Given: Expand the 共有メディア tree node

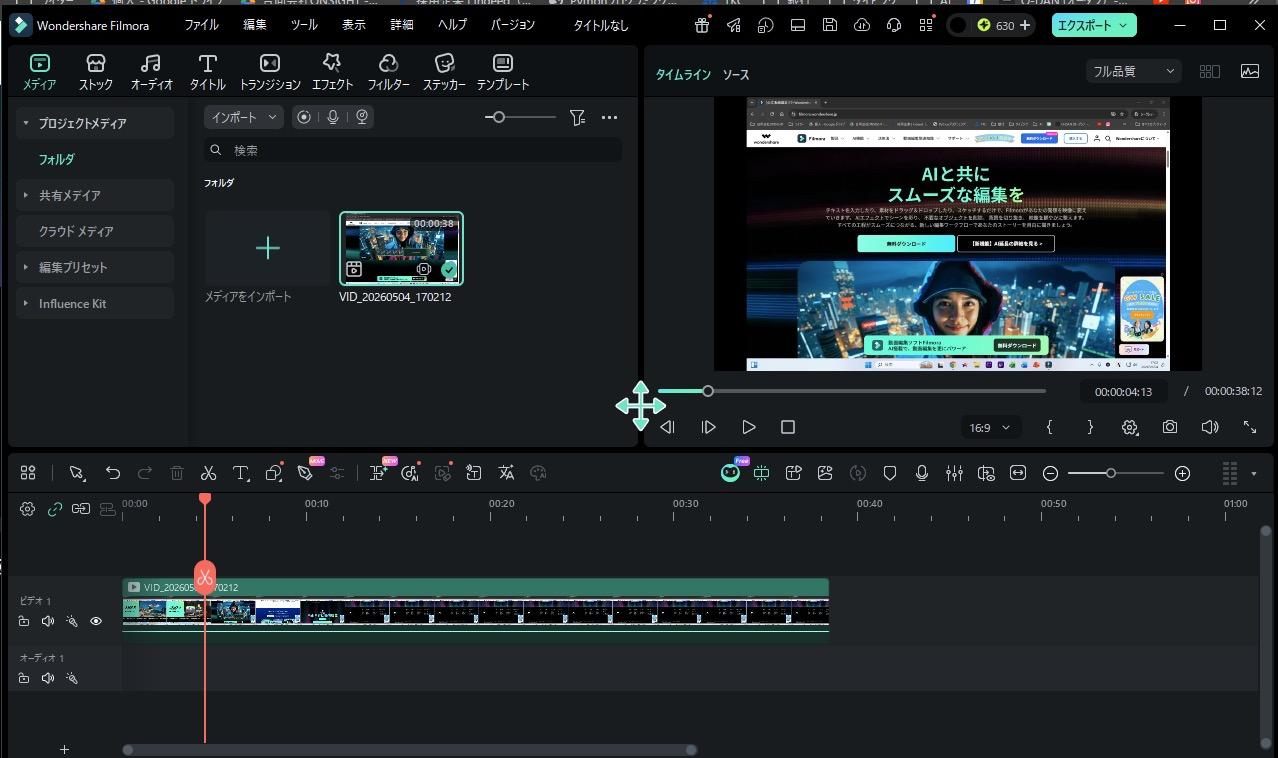Looking at the screenshot, I should pos(26,195).
